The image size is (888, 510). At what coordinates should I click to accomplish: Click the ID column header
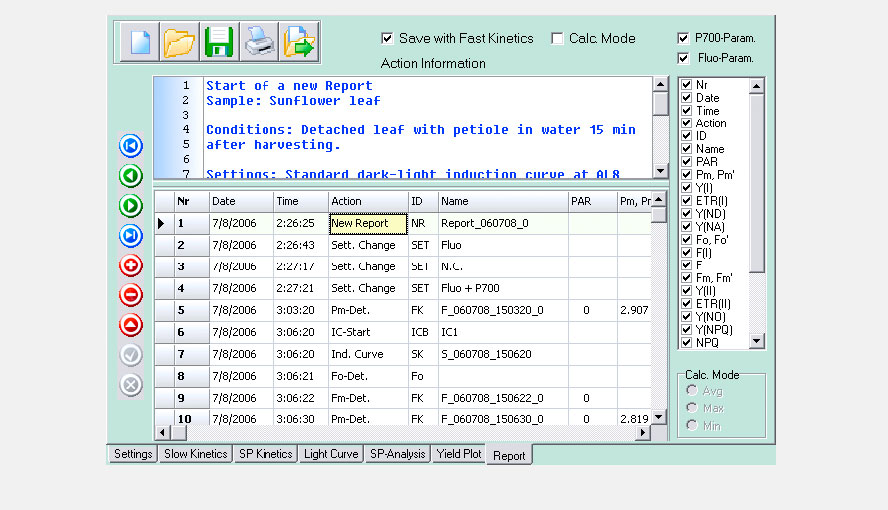pos(423,201)
